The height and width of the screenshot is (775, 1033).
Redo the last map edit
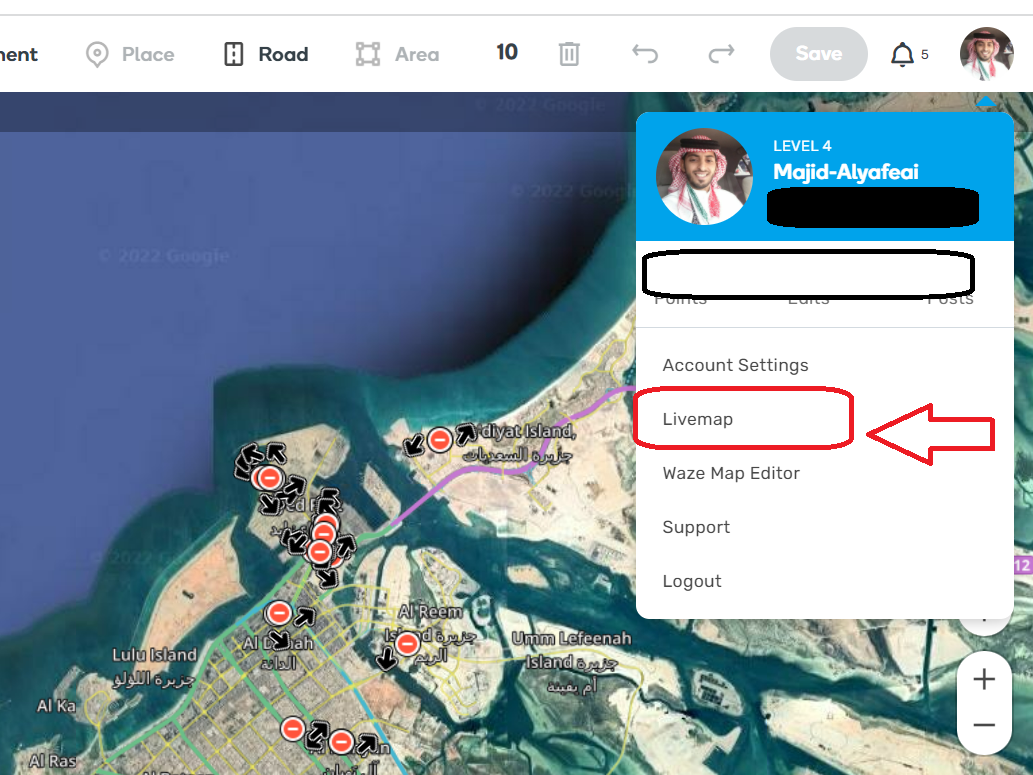tap(721, 54)
